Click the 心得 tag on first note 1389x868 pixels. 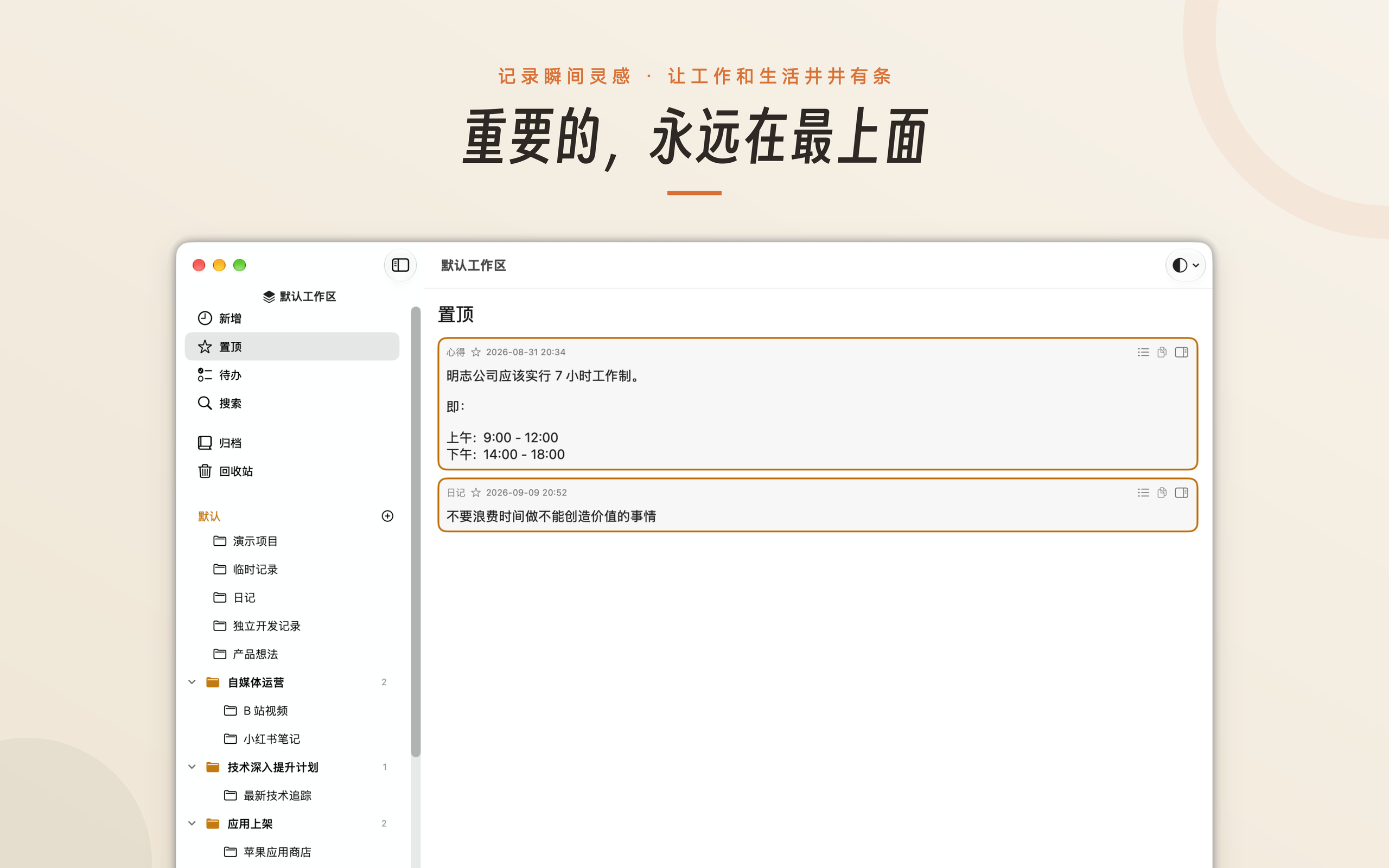(x=456, y=352)
